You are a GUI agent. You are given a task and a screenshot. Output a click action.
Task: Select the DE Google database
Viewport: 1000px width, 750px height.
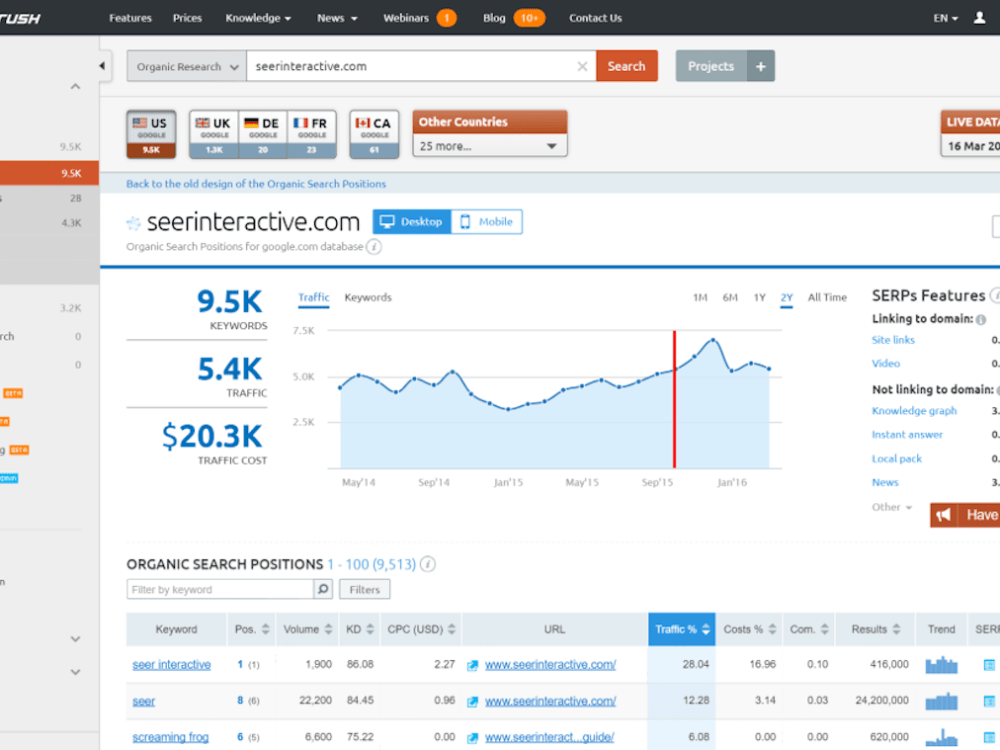point(263,134)
